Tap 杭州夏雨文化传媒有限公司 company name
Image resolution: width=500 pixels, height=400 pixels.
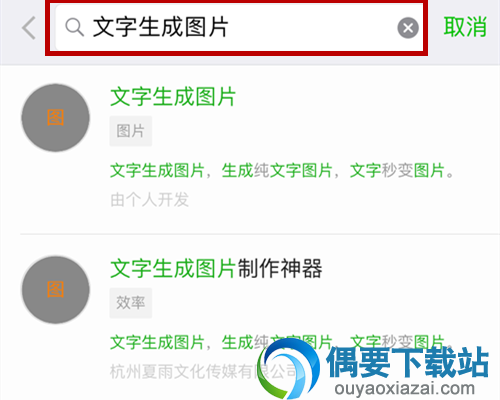point(203,372)
